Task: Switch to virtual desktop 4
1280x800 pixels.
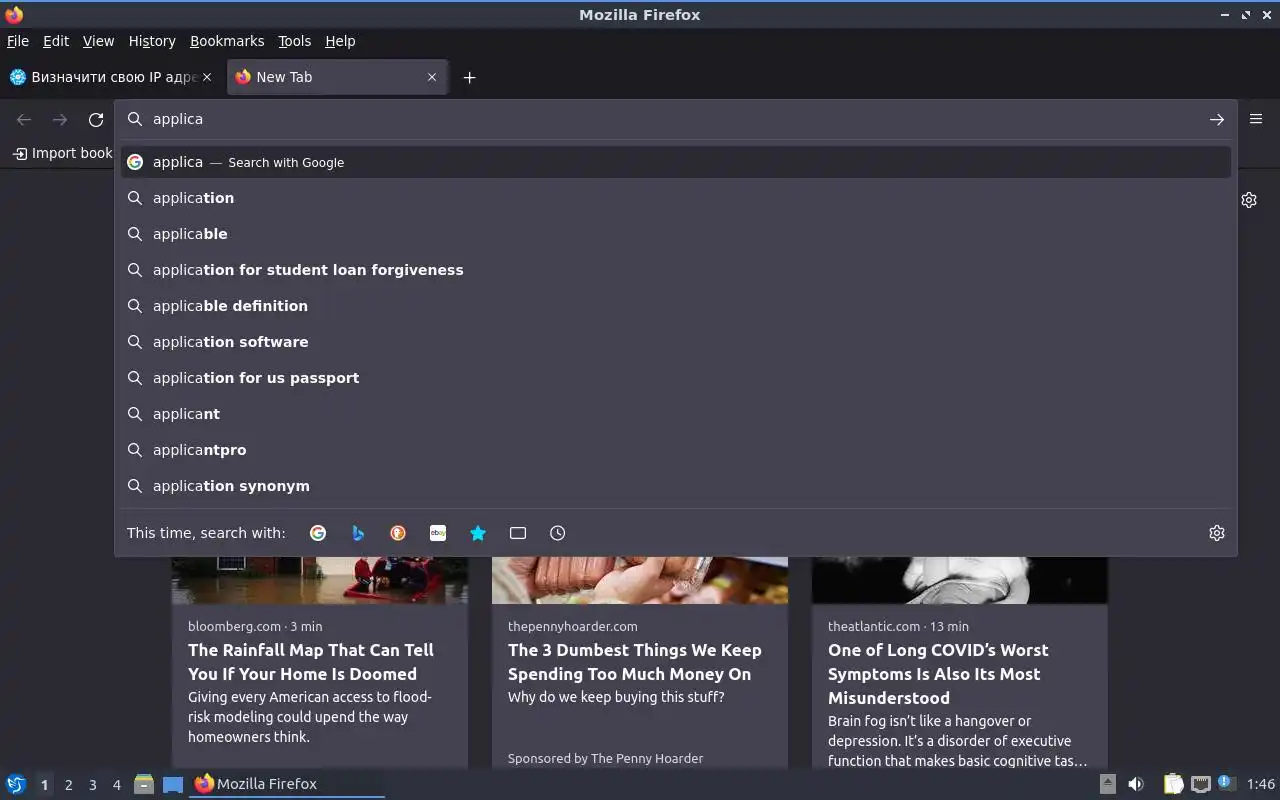Action: tap(116, 785)
